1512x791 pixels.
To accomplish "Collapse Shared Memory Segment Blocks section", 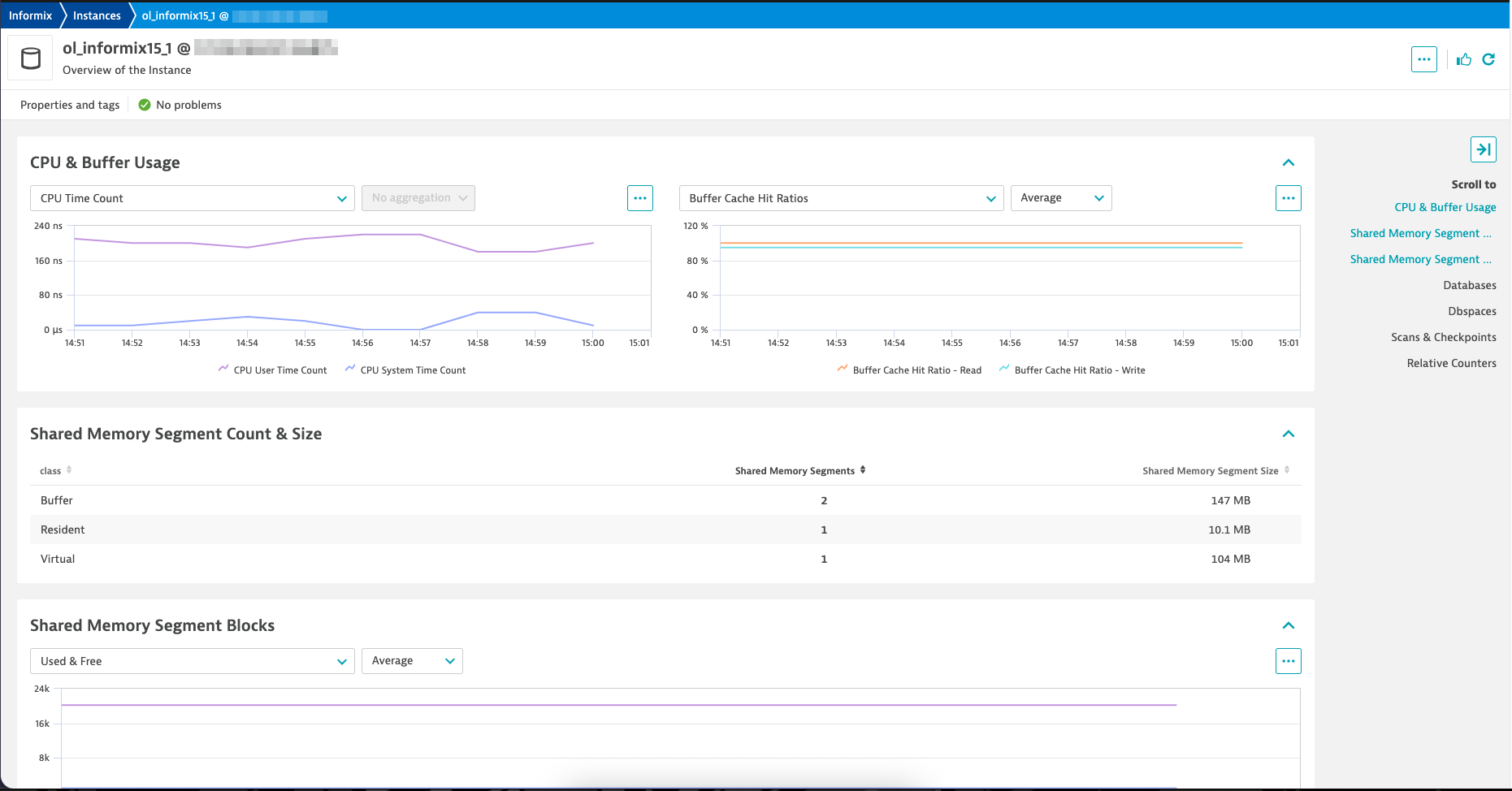I will (x=1289, y=625).
